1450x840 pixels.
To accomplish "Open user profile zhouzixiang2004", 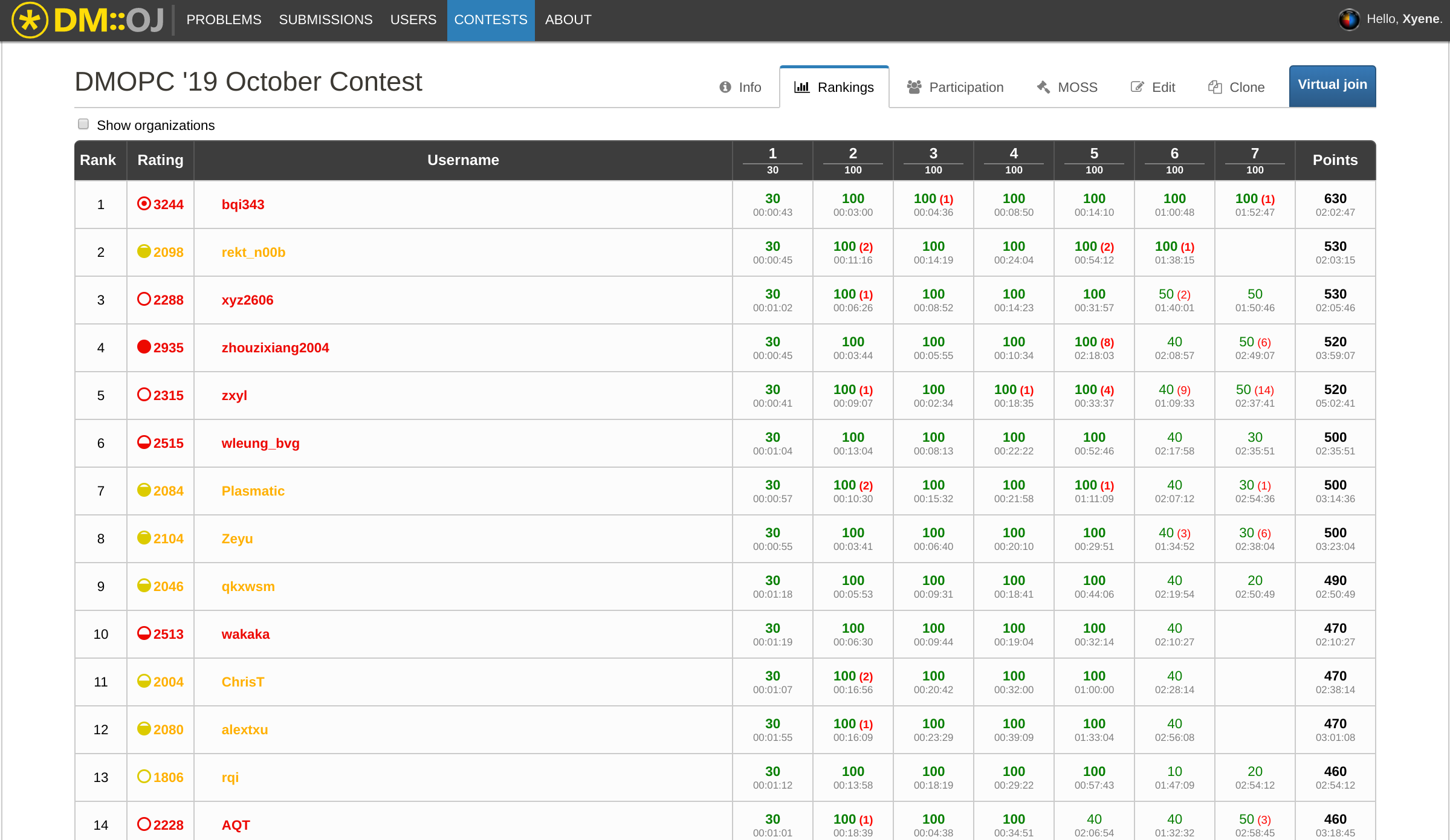I will pyautogui.click(x=275, y=347).
